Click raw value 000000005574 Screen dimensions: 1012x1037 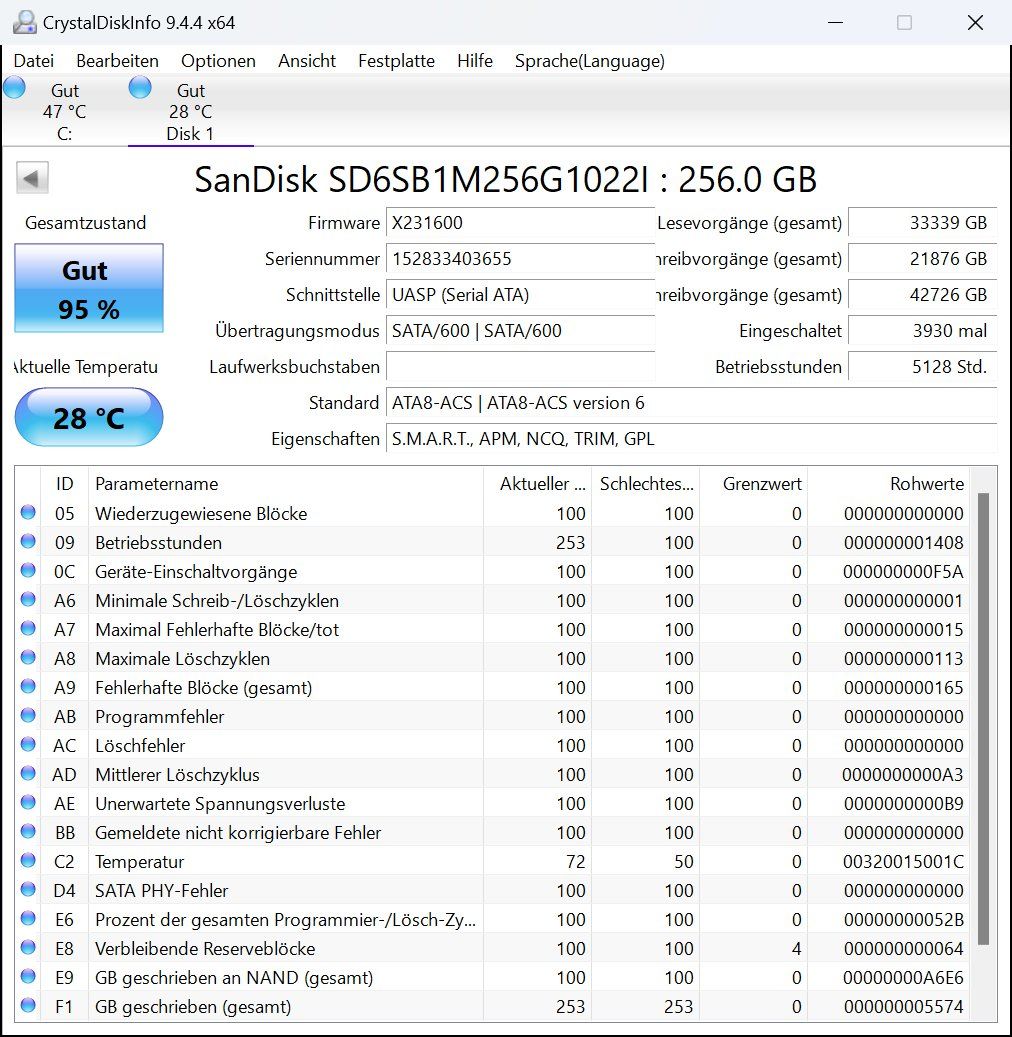903,1007
